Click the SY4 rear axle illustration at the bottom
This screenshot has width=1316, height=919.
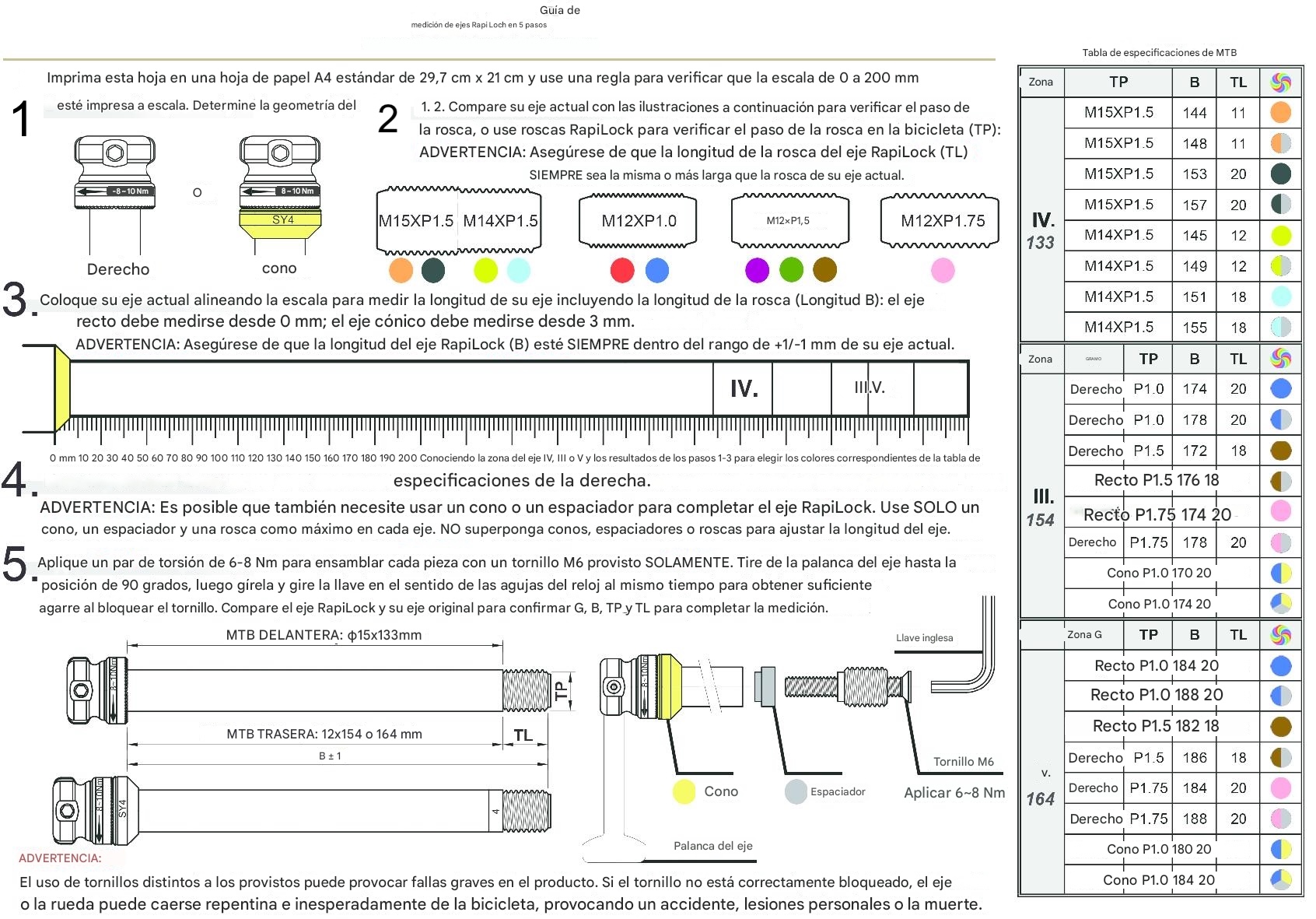pyautogui.click(x=302, y=811)
